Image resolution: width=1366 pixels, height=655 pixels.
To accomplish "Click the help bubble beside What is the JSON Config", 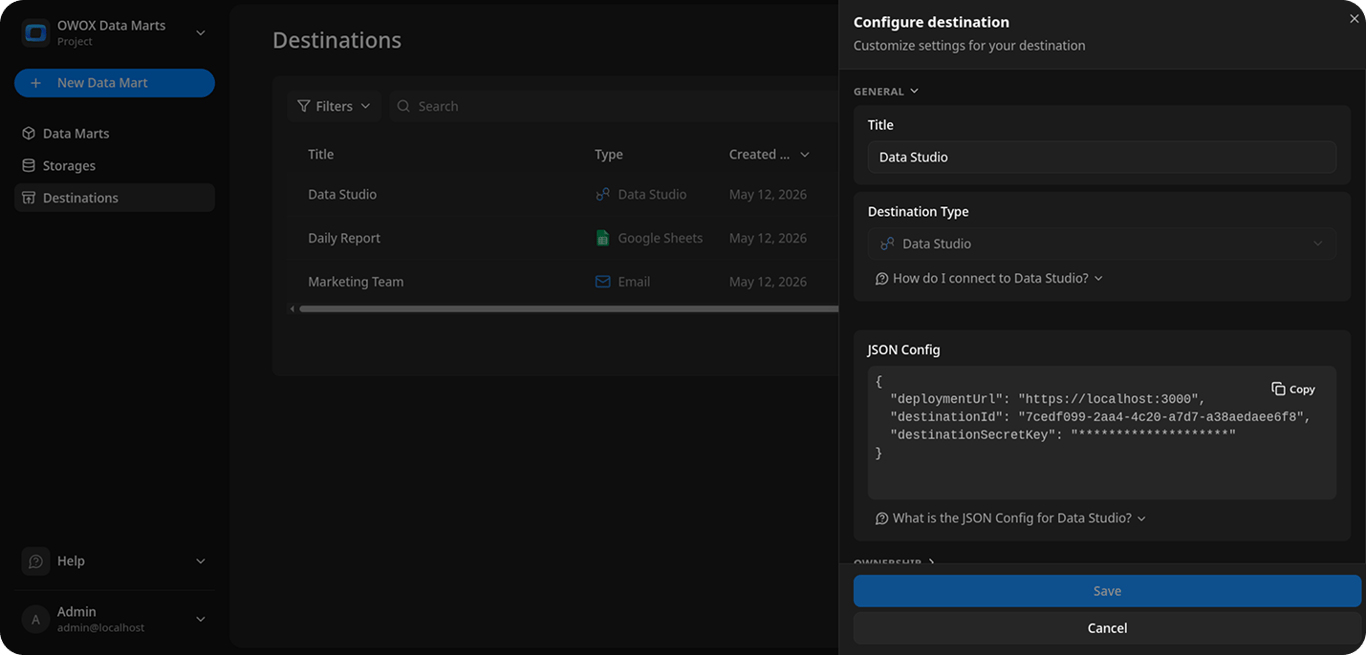I will 881,518.
